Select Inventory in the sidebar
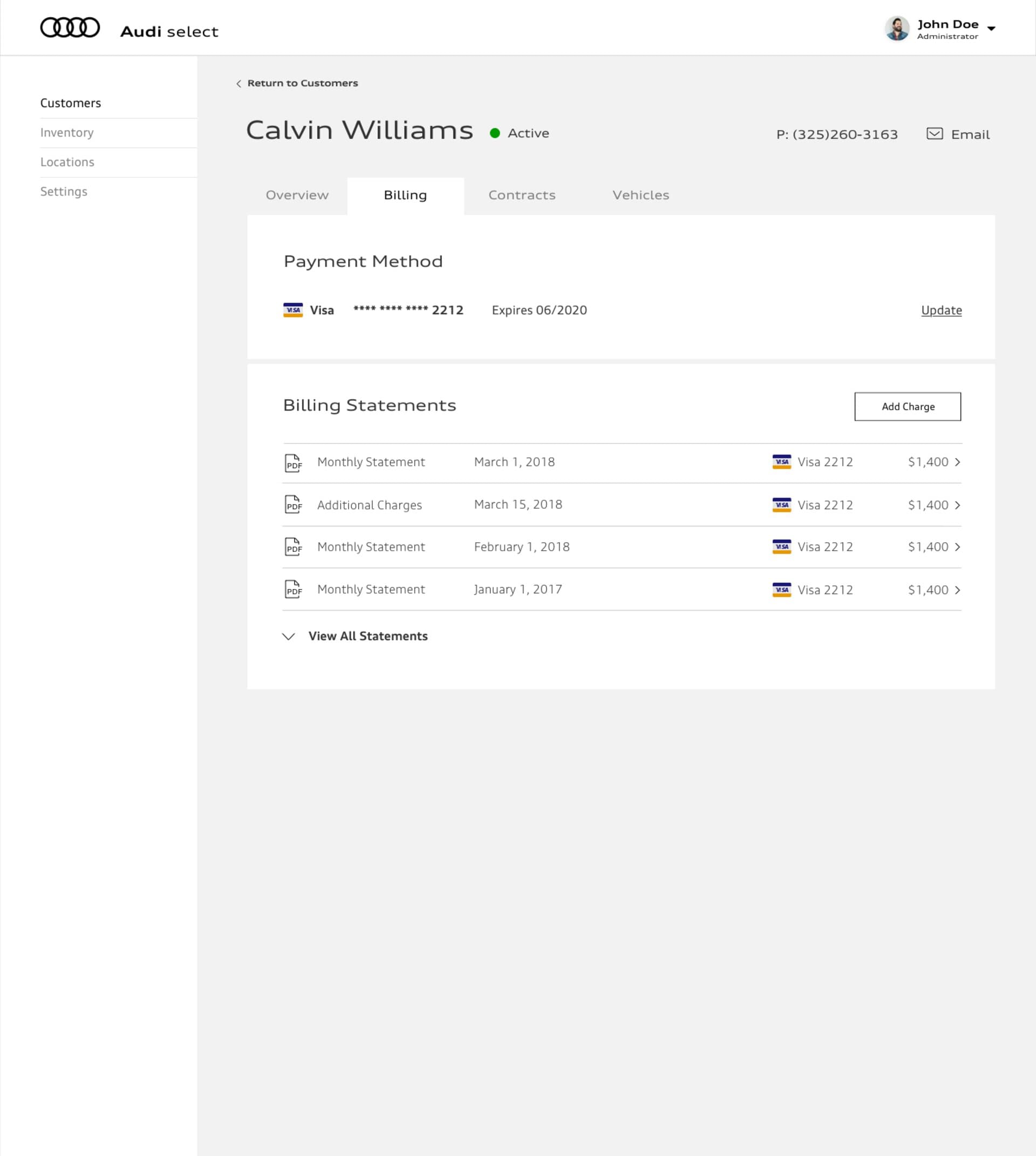The width and height of the screenshot is (1036, 1156). coord(67,133)
